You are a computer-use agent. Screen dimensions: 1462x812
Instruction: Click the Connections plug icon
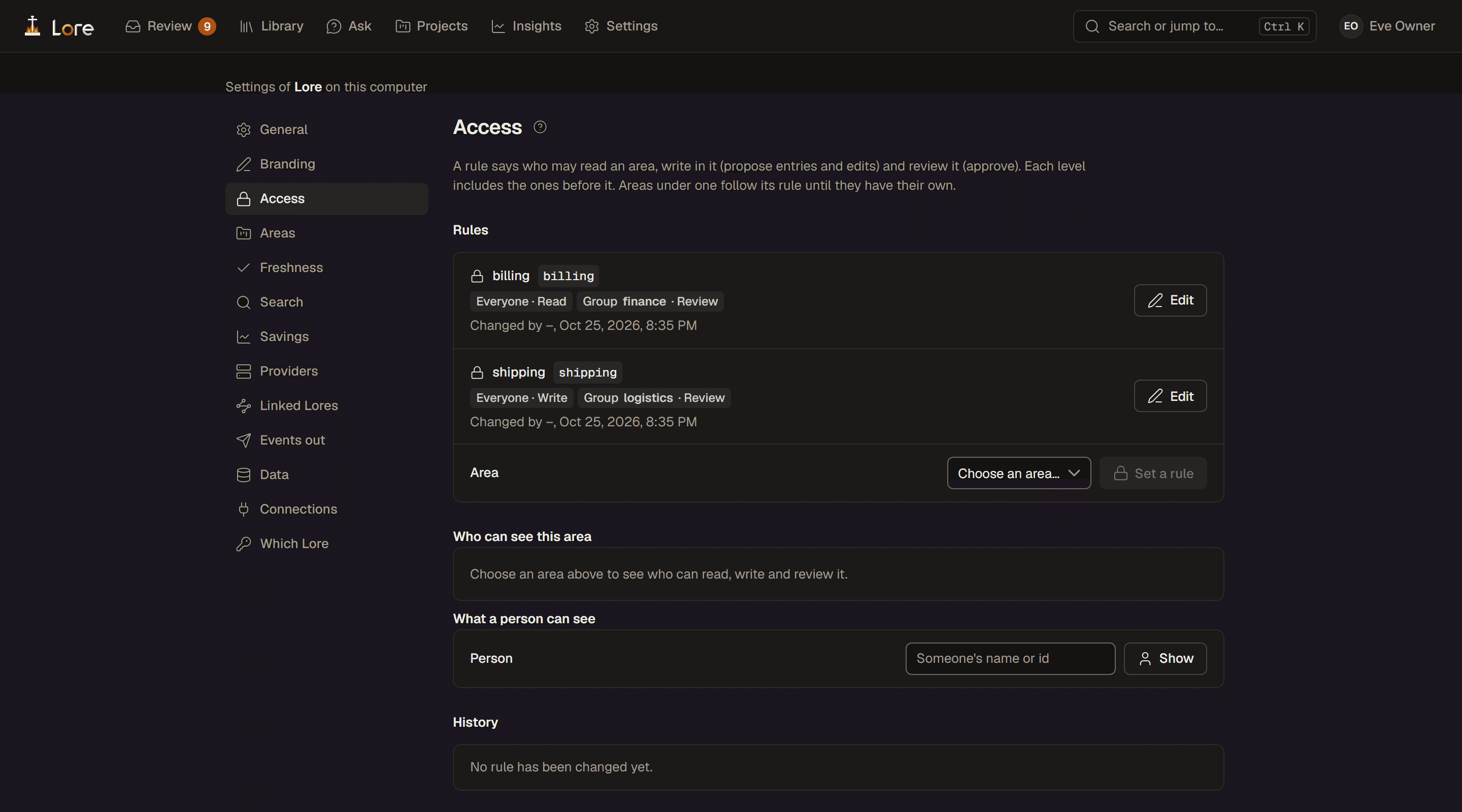click(244, 509)
